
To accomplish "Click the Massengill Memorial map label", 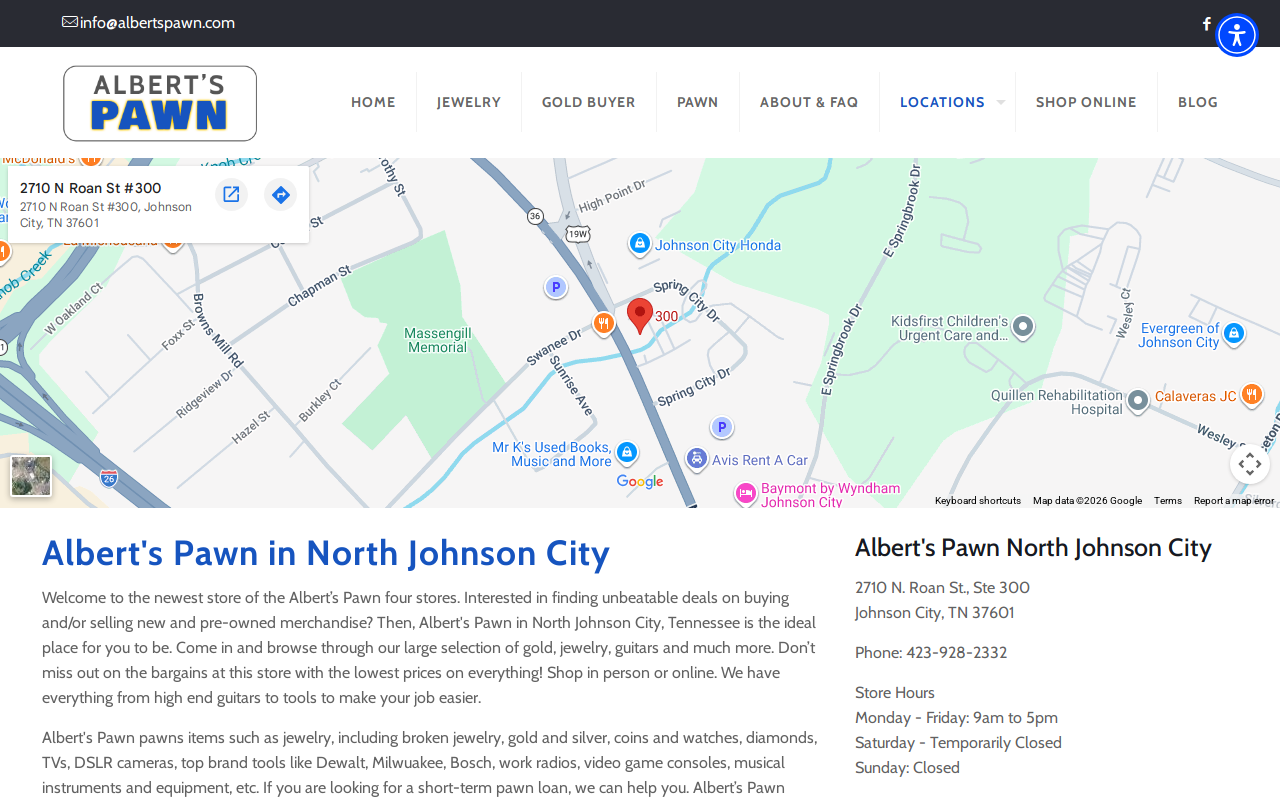I will pyautogui.click(x=437, y=340).
